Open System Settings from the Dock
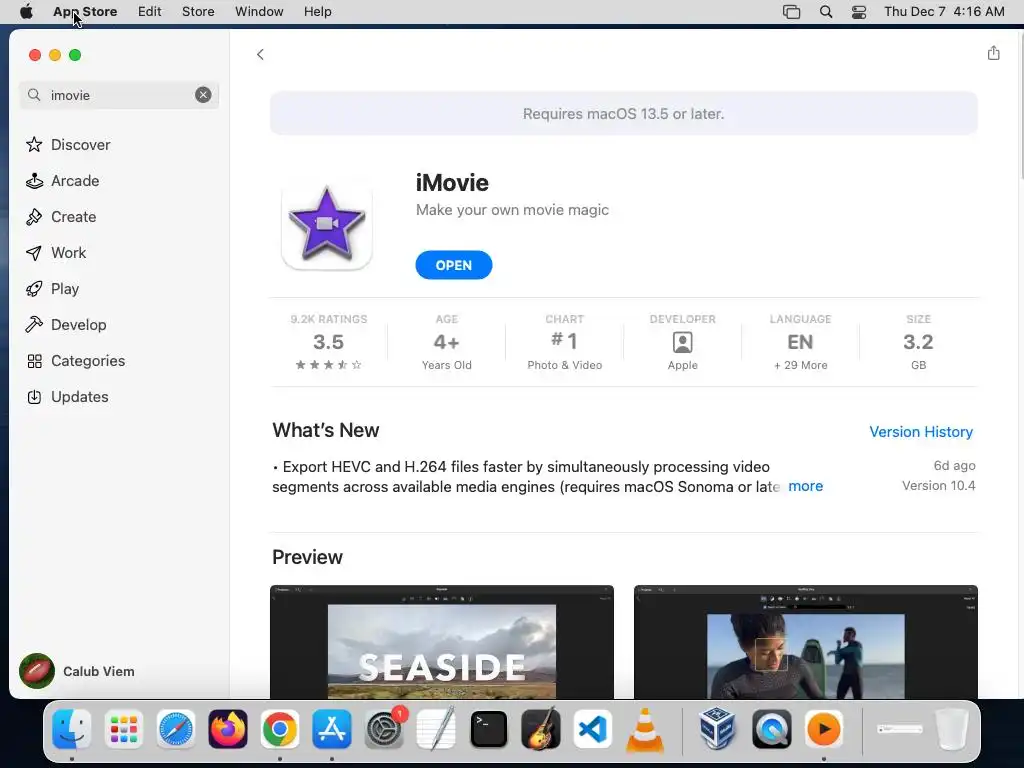 tap(384, 729)
